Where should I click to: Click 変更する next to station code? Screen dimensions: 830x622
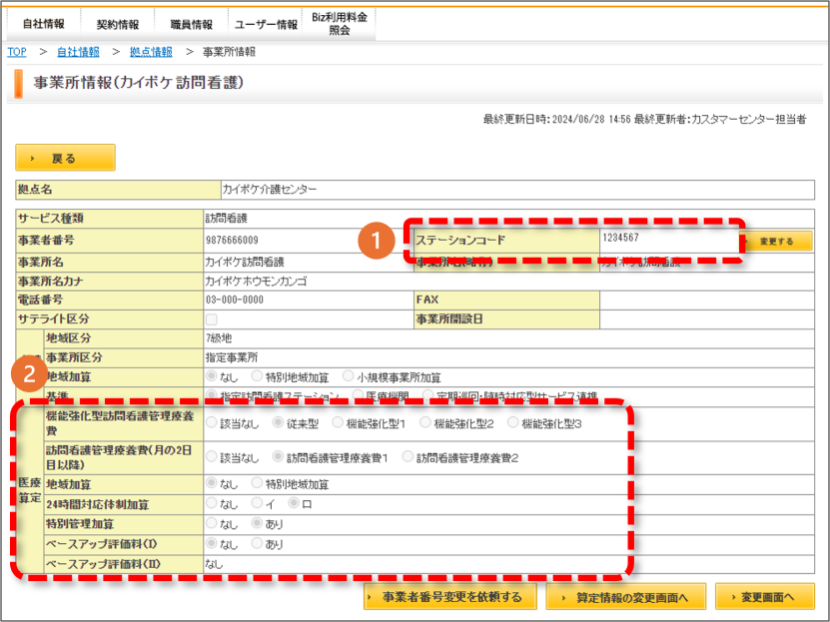[x=777, y=241]
